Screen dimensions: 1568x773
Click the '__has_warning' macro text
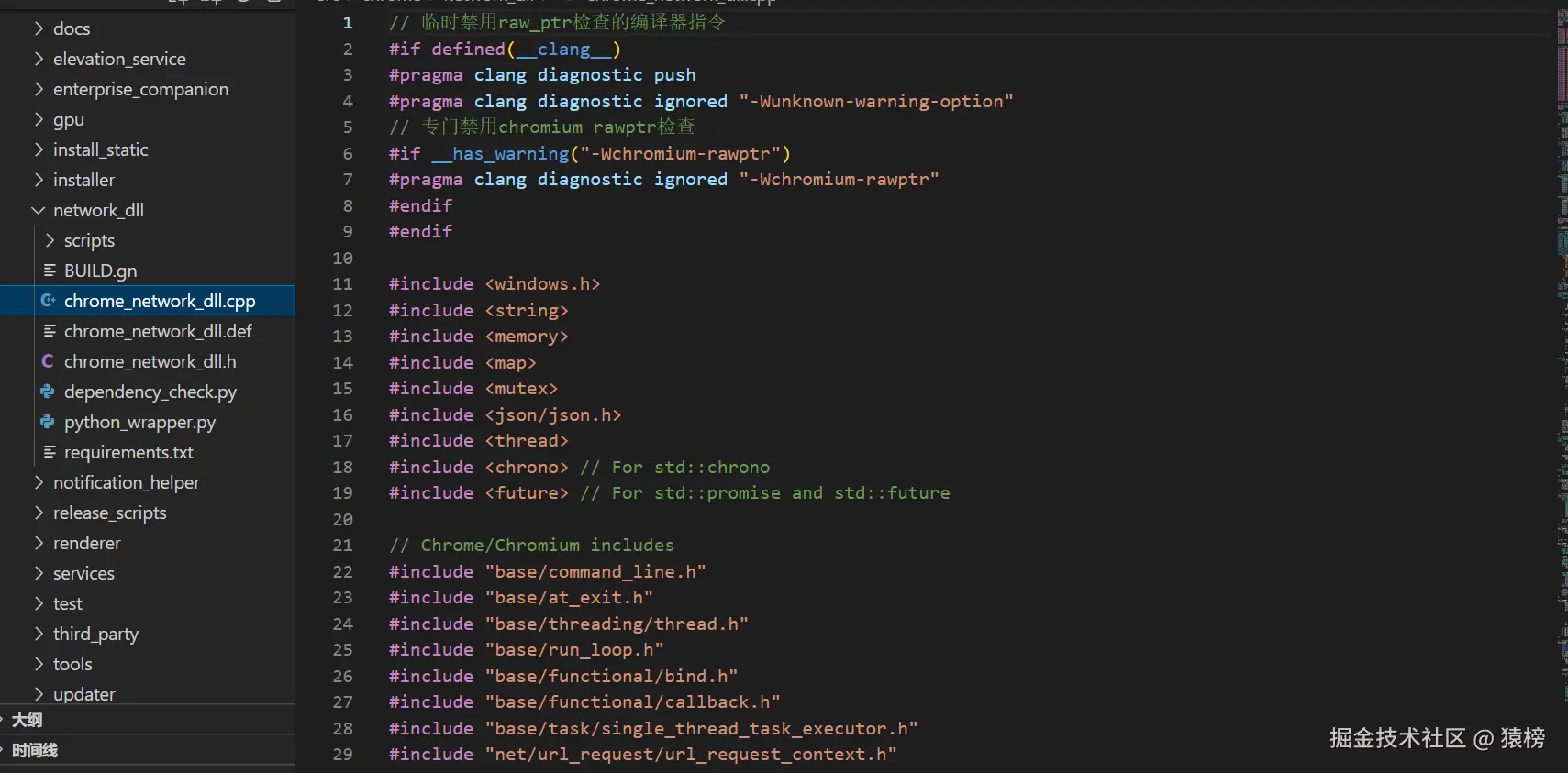click(500, 153)
